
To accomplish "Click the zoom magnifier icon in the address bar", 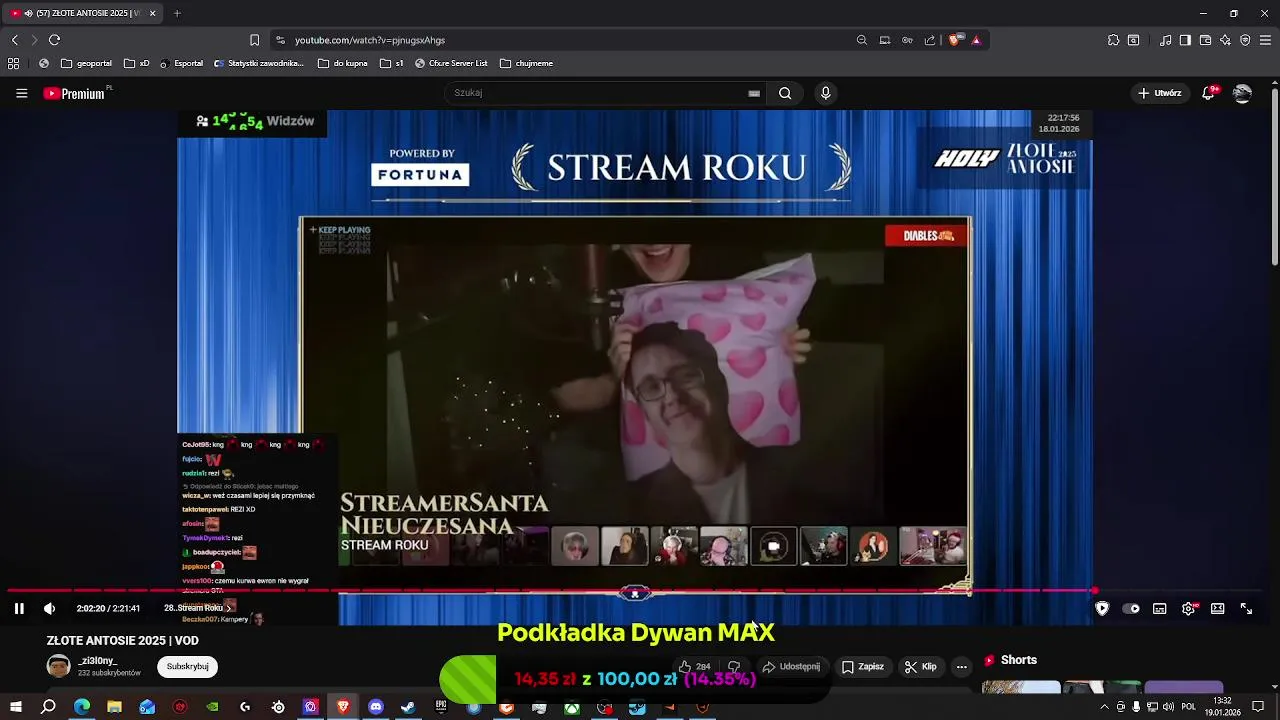I will click(x=862, y=40).
